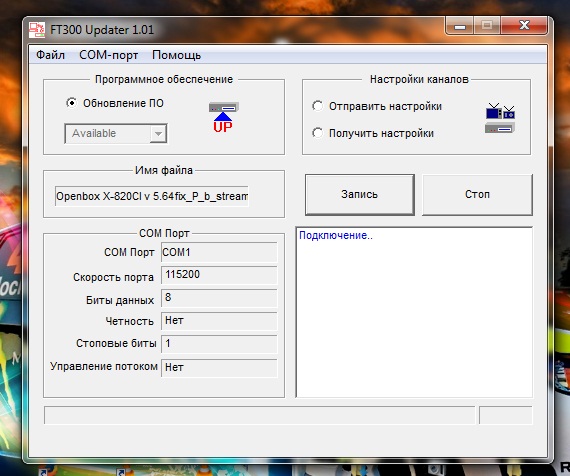Click the Стоп button
This screenshot has height=476, width=570.
(x=477, y=195)
